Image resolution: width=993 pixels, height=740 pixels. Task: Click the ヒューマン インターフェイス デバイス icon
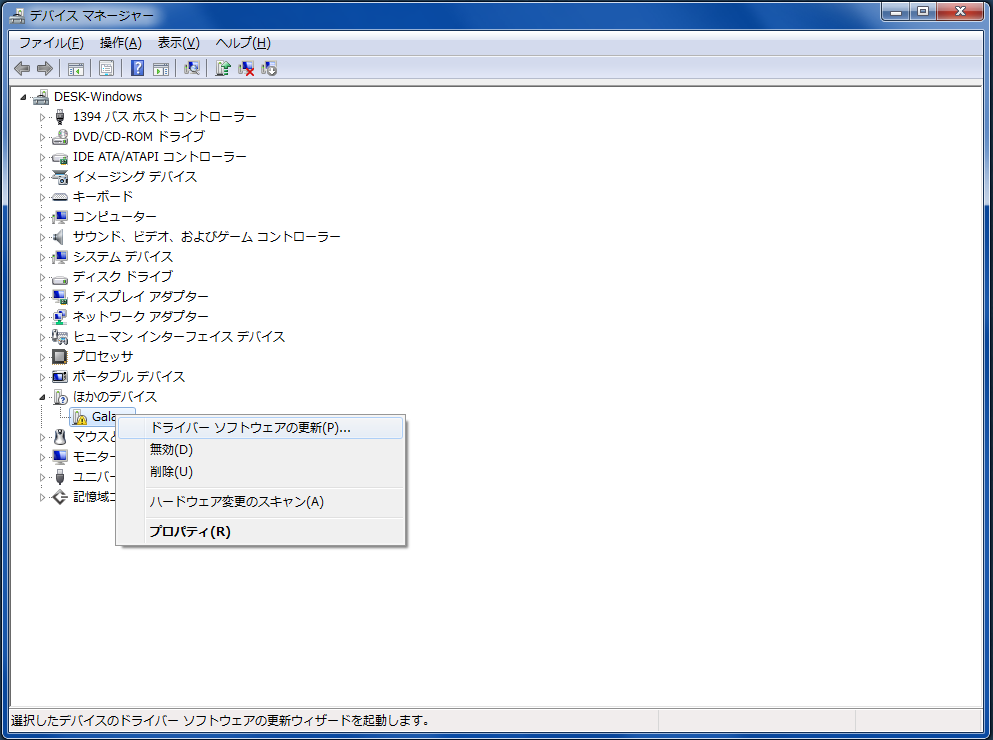tap(60, 337)
